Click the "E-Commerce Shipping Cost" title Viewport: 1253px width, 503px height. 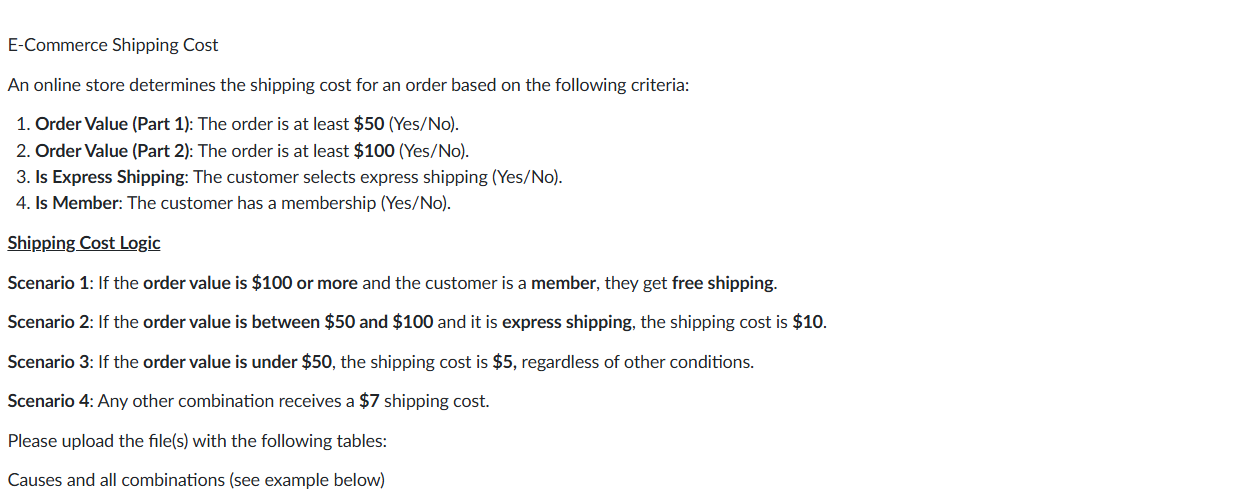point(112,45)
